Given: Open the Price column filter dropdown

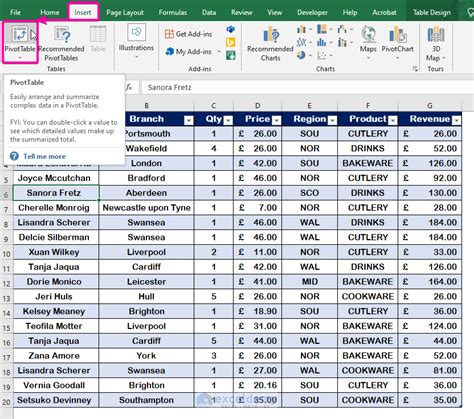Looking at the screenshot, I should coord(277,120).
